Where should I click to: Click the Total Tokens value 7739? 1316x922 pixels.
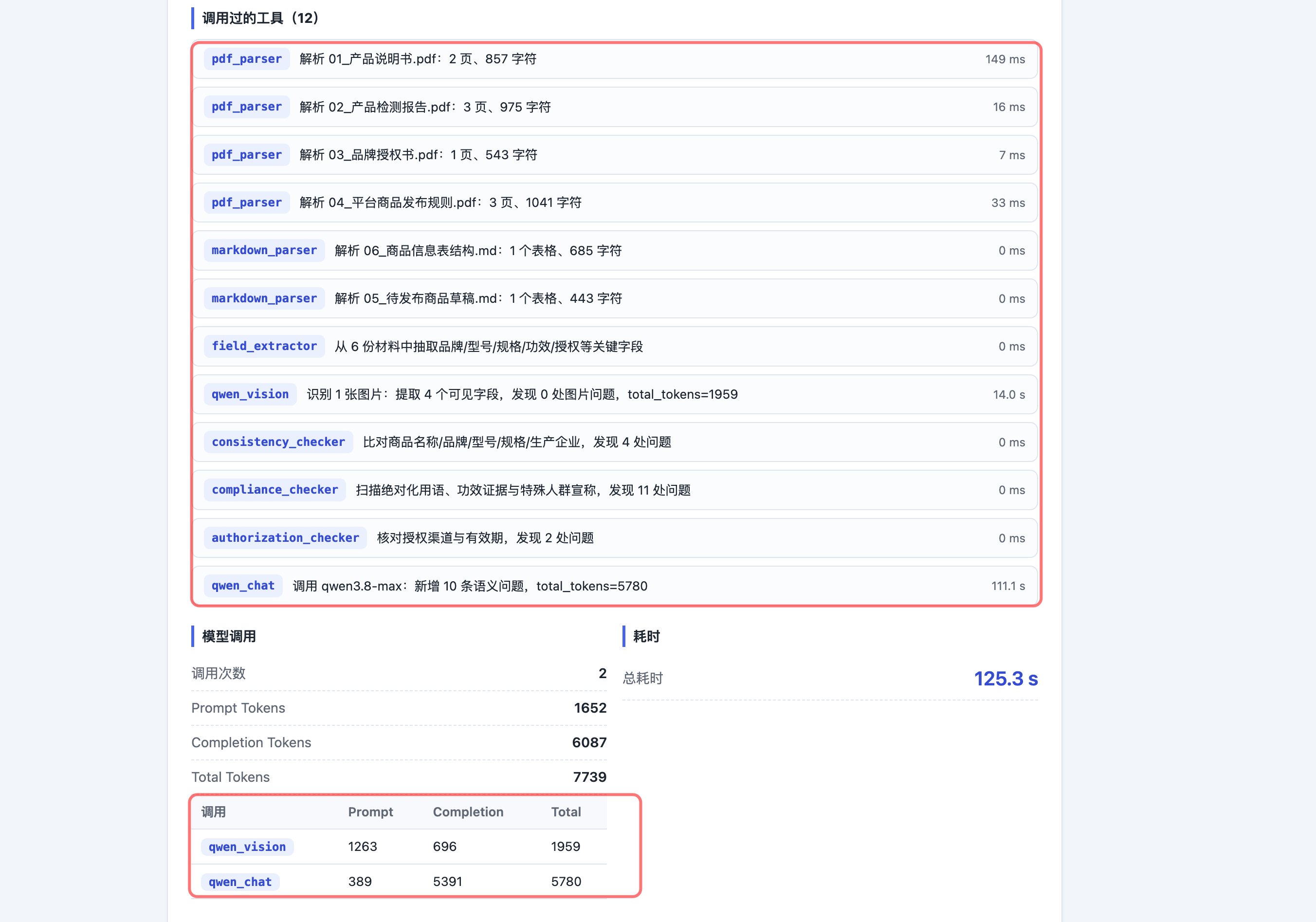tap(590, 777)
